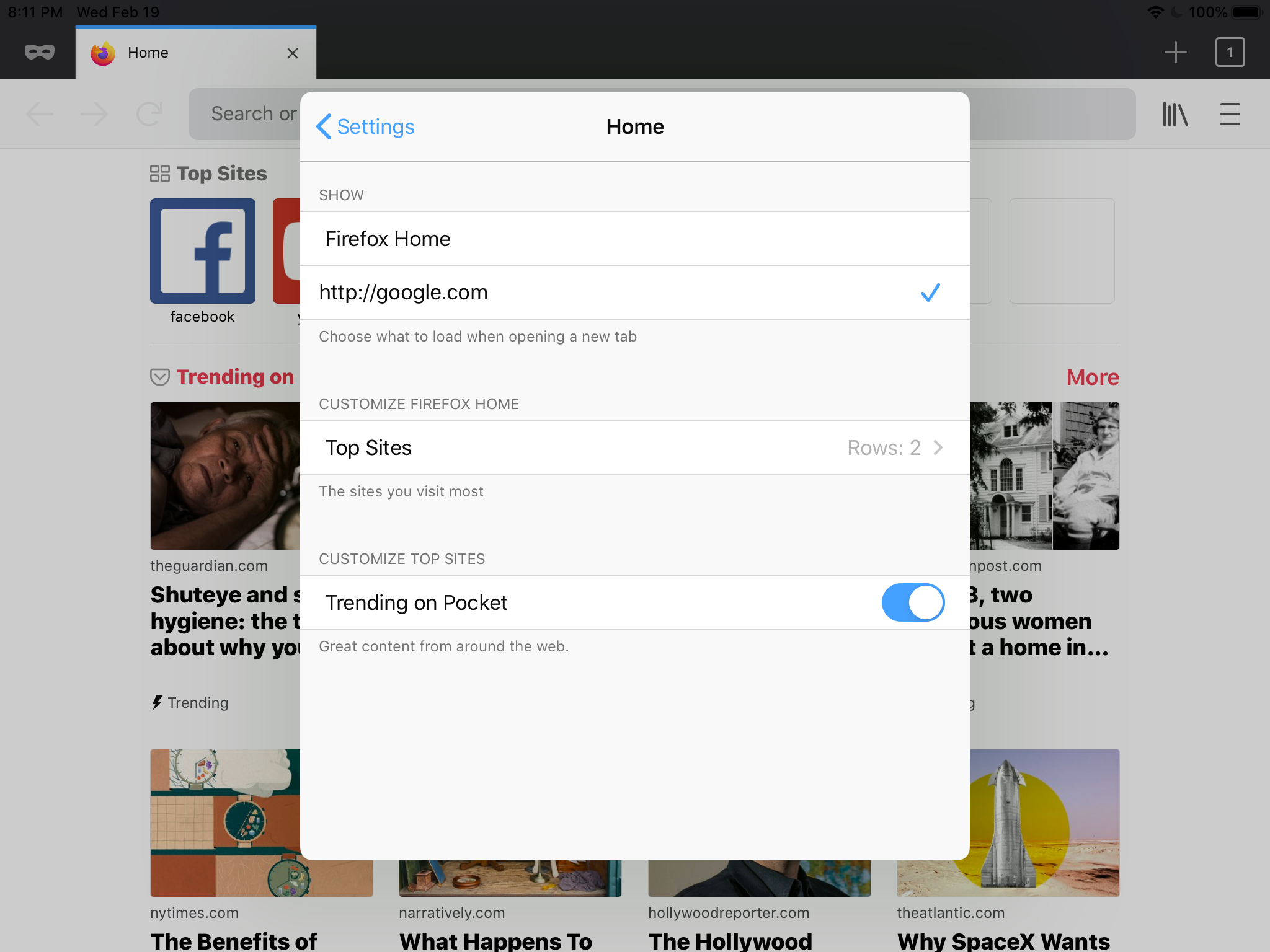1270x952 pixels.
Task: Click the hollywoodreporter.com source label
Action: point(729,913)
